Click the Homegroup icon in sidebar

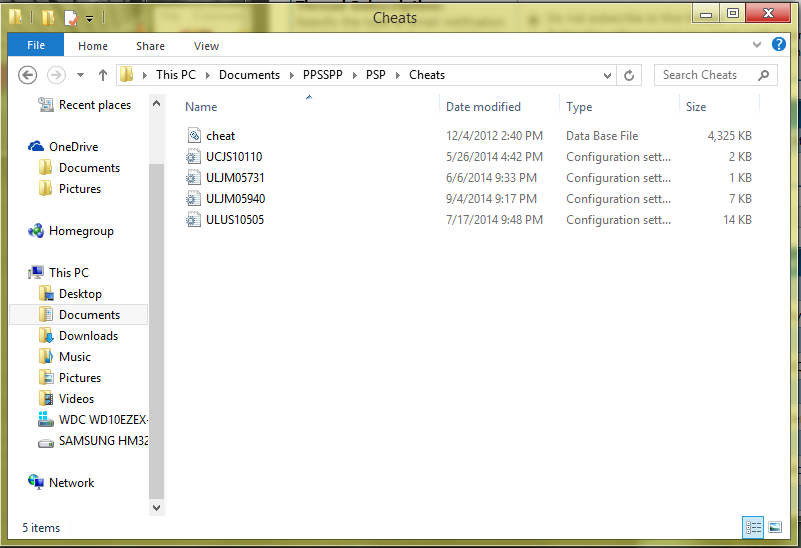point(37,231)
